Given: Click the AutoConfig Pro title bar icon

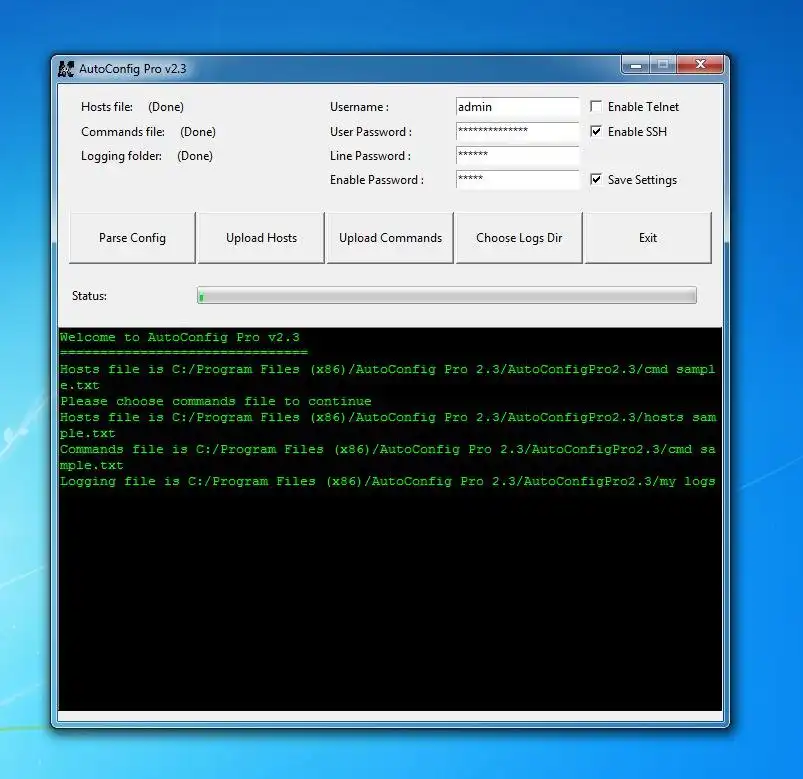Looking at the screenshot, I should [x=66, y=69].
